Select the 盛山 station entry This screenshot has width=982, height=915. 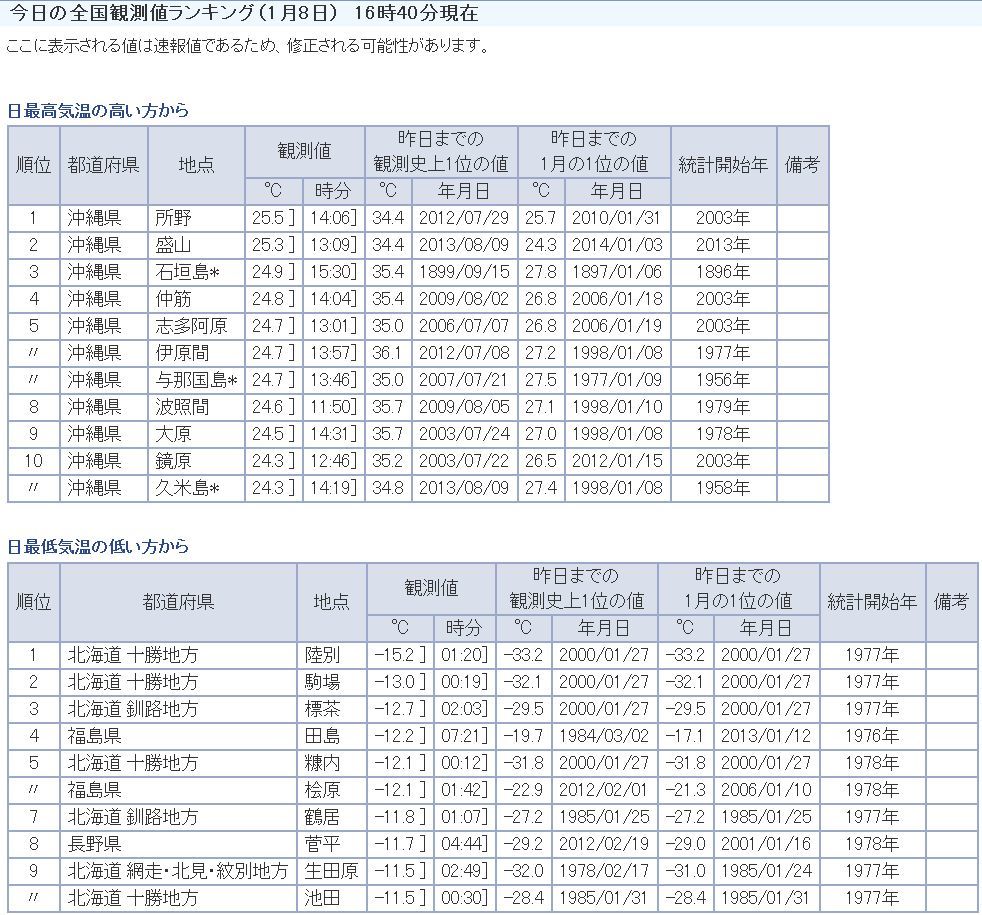[173, 245]
